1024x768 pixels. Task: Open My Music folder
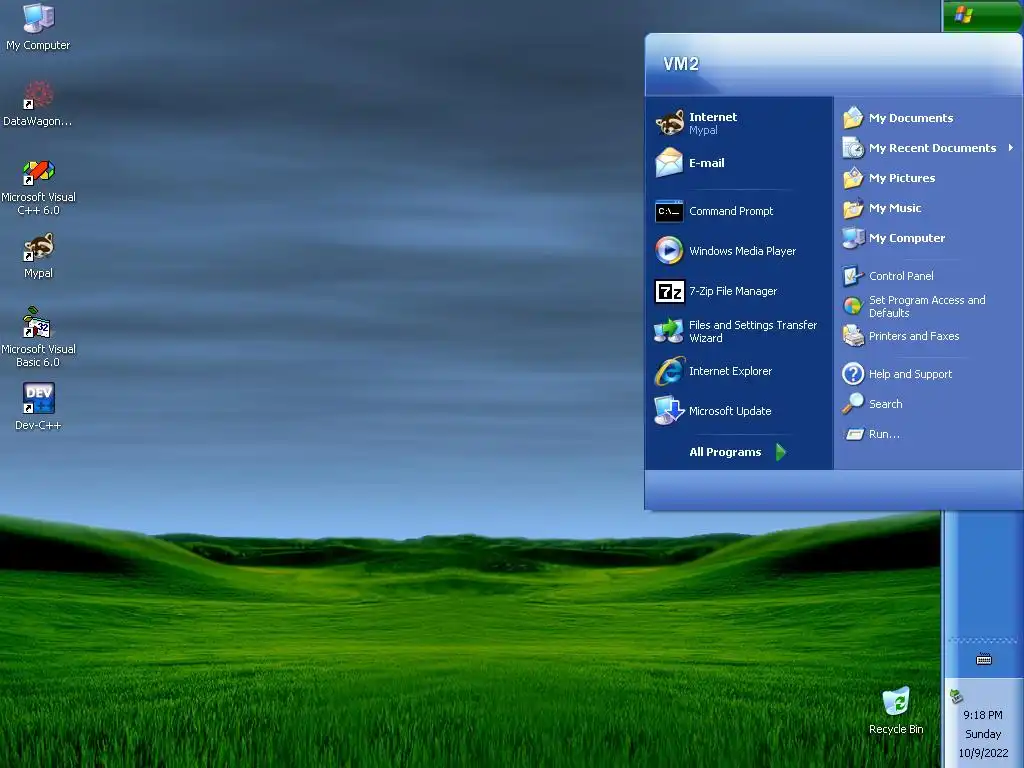tap(929, 208)
